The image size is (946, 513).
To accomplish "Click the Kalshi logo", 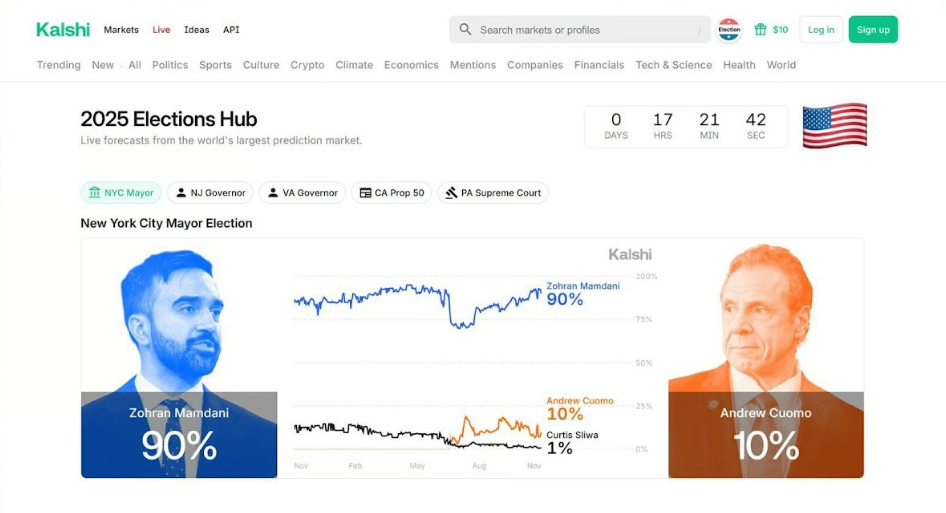I will pyautogui.click(x=63, y=29).
